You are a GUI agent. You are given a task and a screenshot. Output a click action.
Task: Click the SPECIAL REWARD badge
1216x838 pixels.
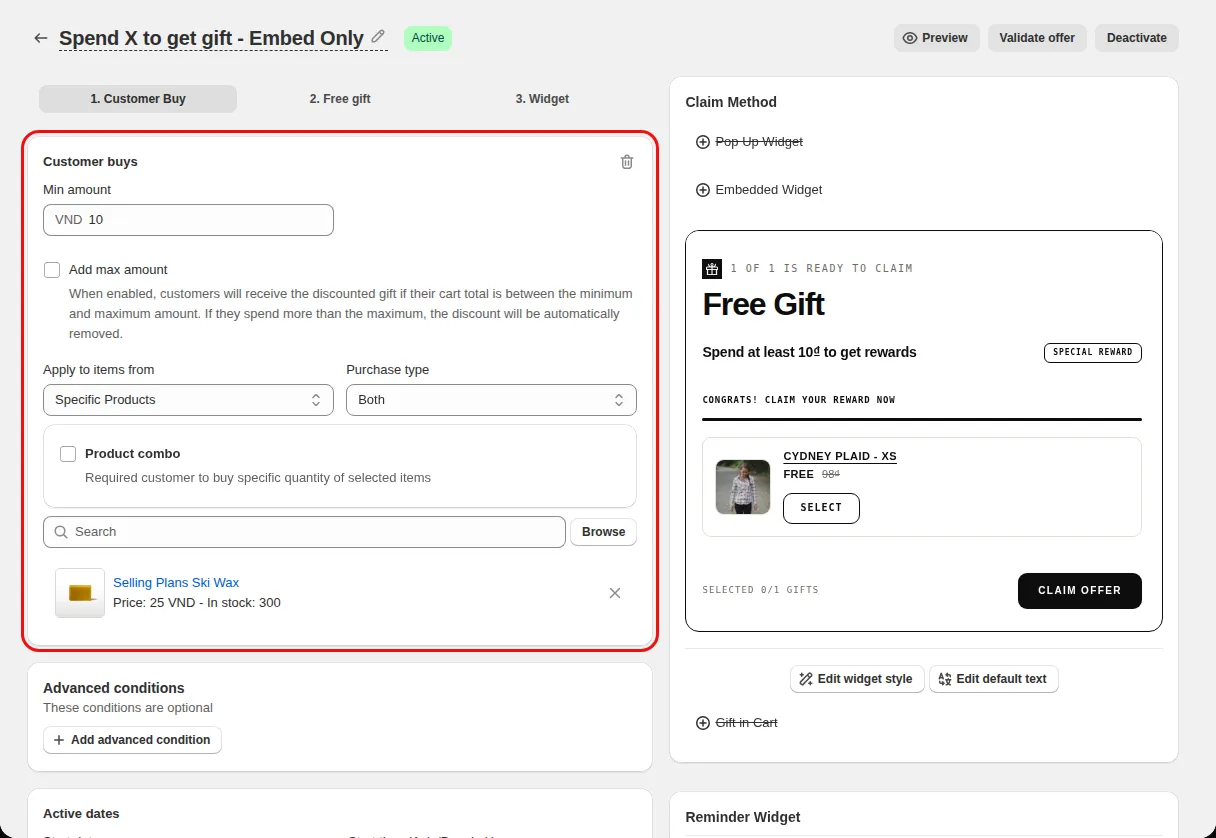1093,353
